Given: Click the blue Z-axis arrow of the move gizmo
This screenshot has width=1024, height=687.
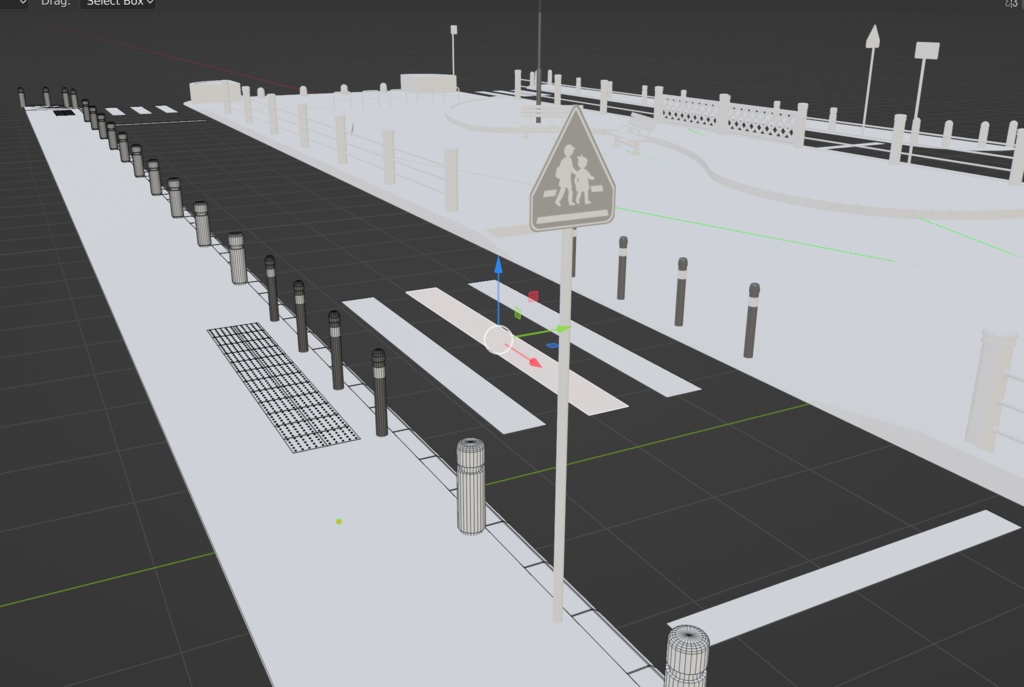Looking at the screenshot, I should point(499,268).
